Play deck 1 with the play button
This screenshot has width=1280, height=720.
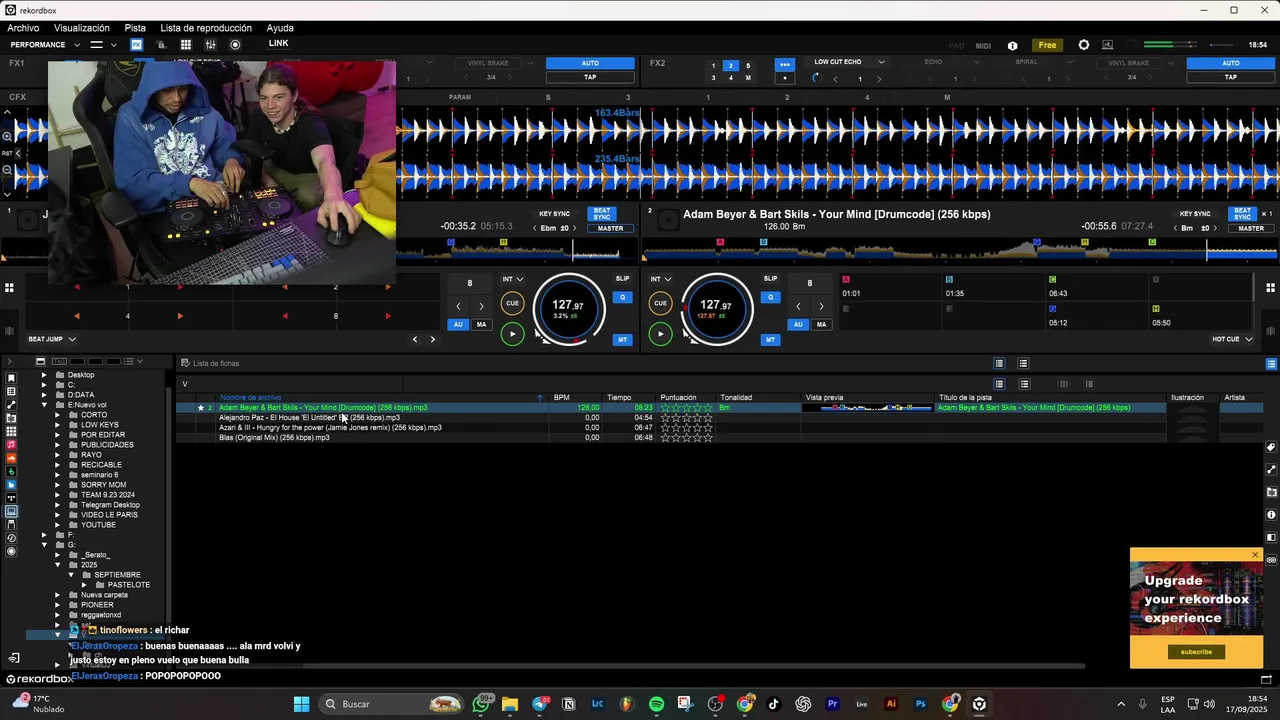512,334
